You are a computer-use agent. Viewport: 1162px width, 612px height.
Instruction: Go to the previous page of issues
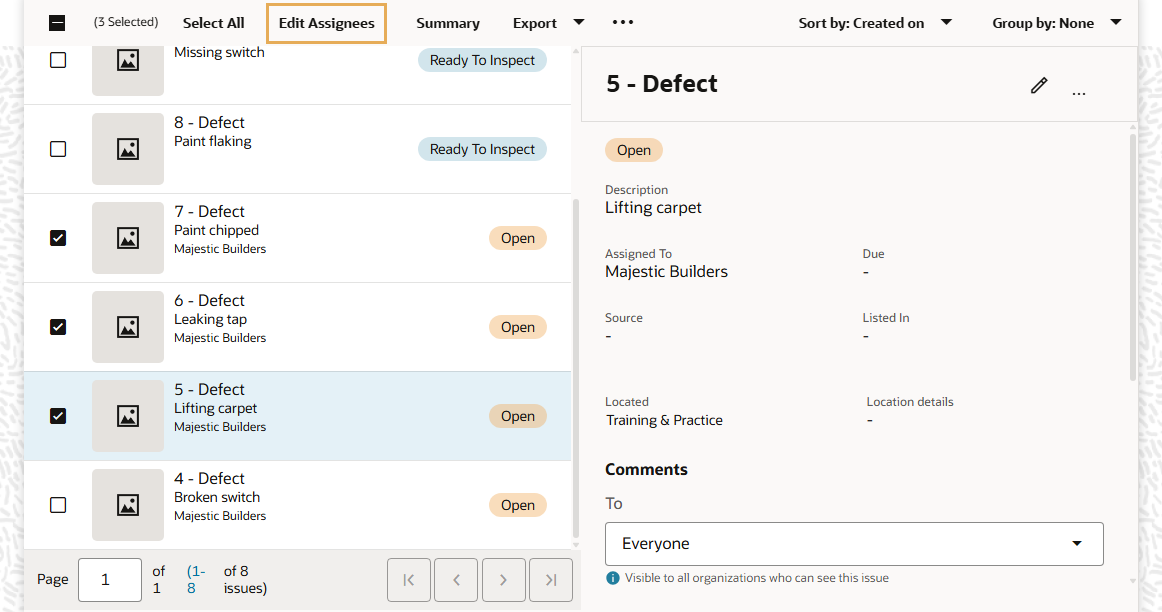click(x=456, y=580)
